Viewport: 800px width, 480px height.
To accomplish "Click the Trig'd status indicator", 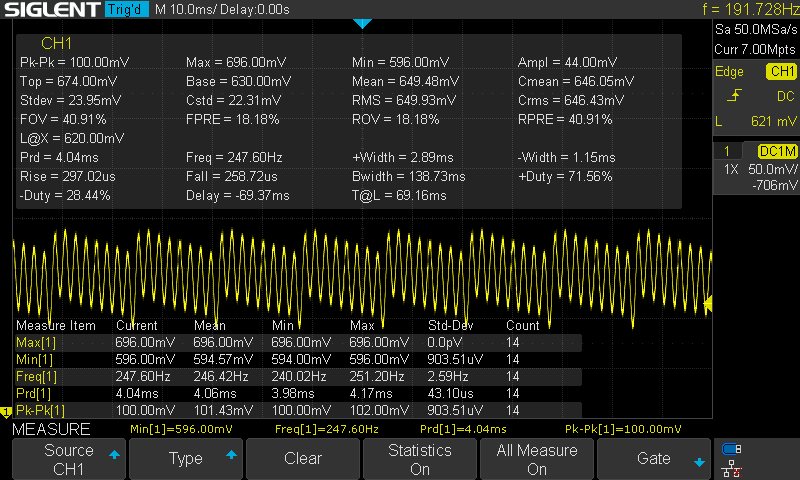I will pos(127,9).
